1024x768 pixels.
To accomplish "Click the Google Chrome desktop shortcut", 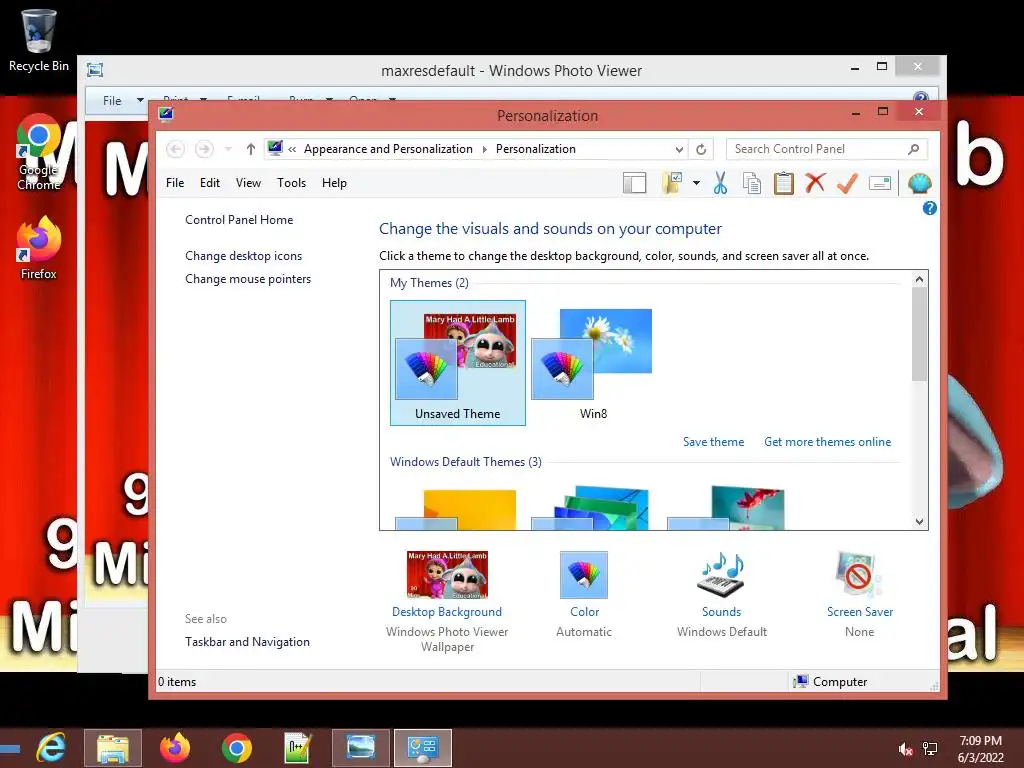I will coord(39,153).
